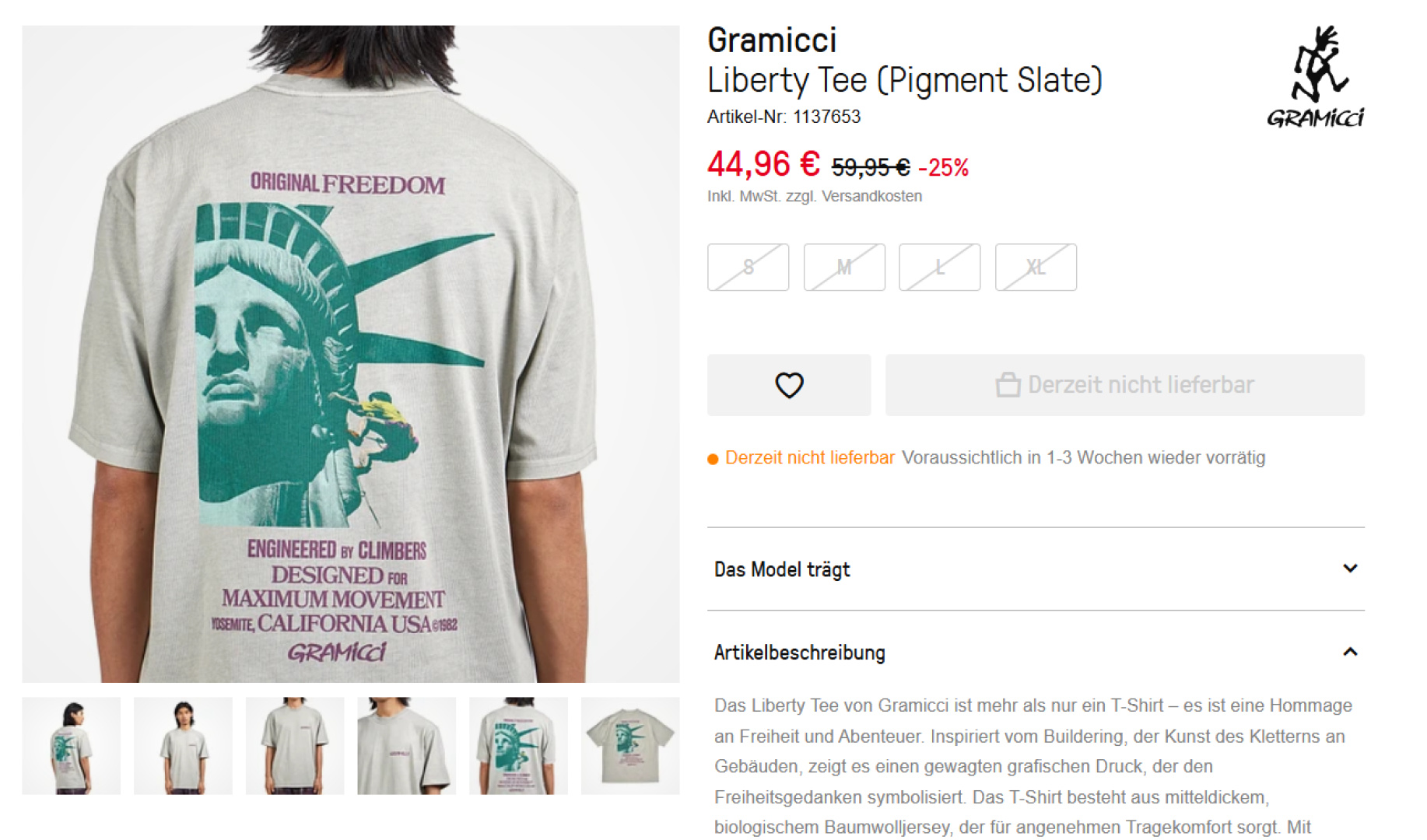
Task: Collapse the Artikelbeschreibung chevron
Action: click(1350, 652)
